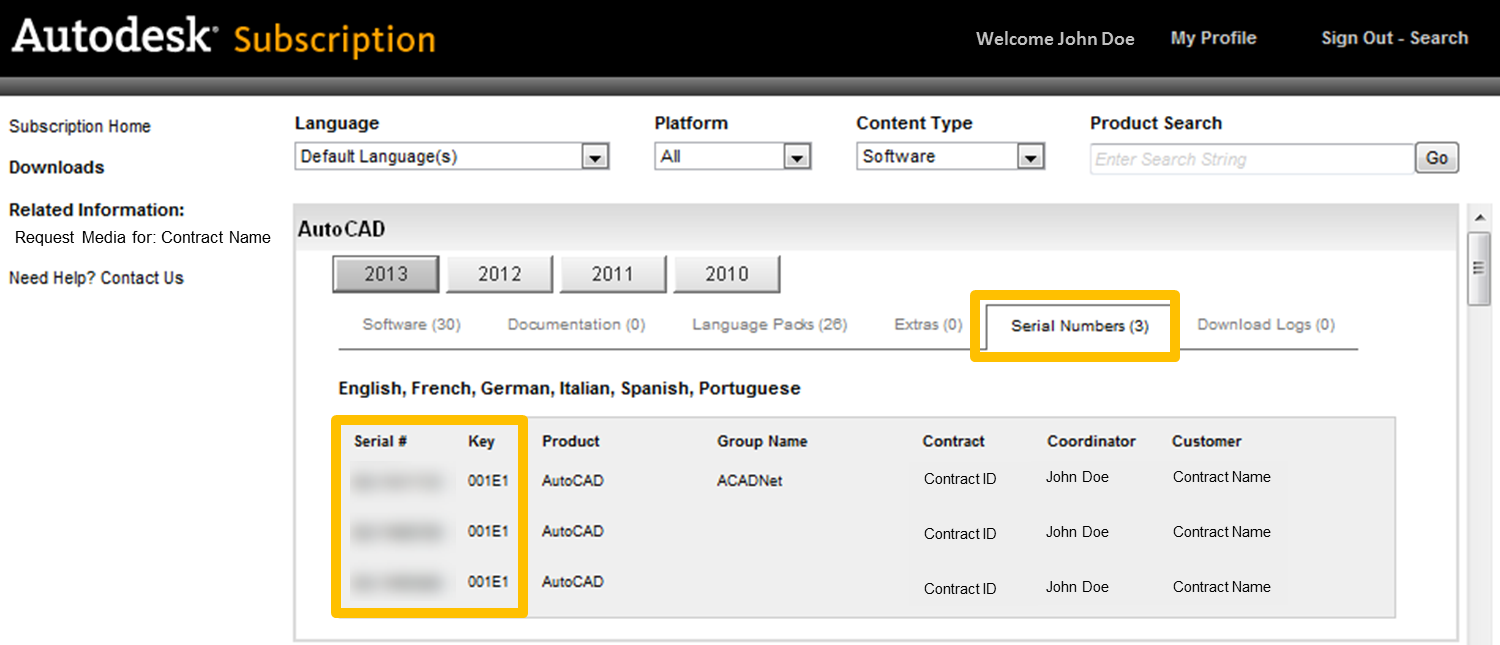Open the Downloads section

coord(56,168)
